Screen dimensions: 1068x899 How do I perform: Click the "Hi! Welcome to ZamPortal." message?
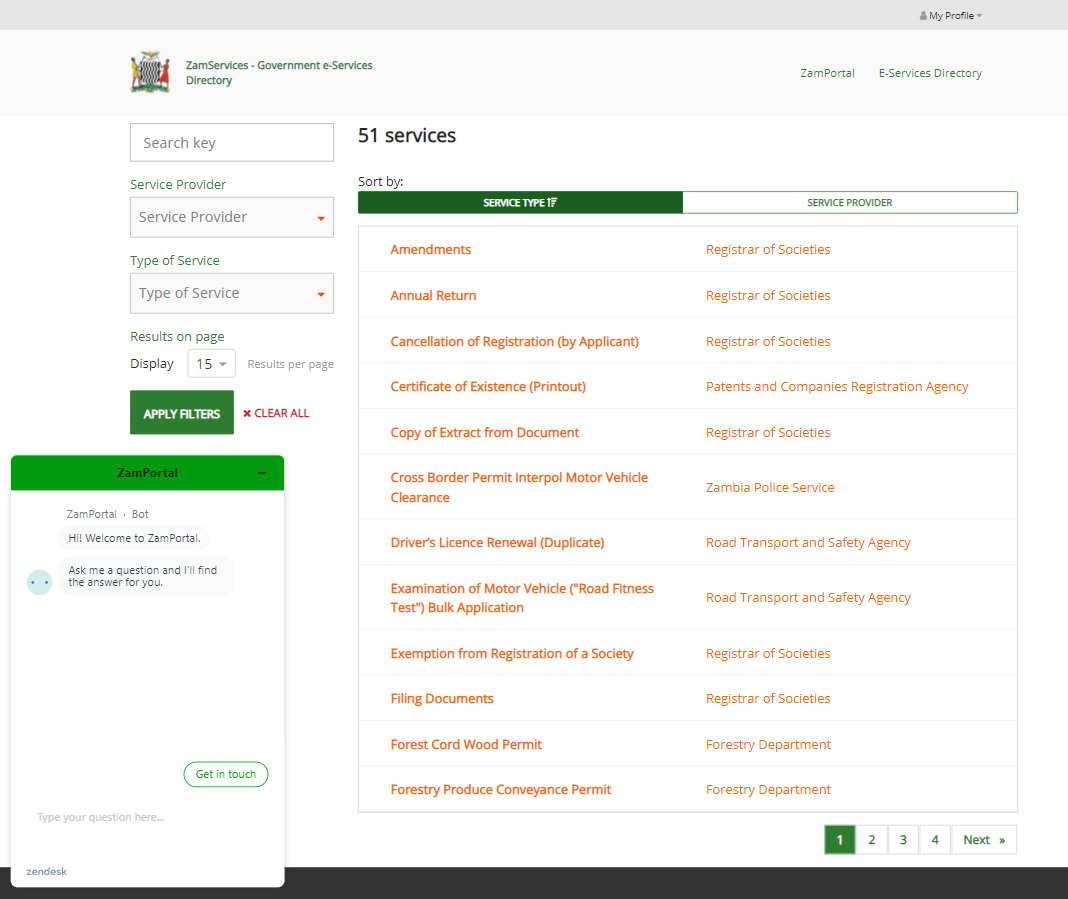[x=134, y=538]
